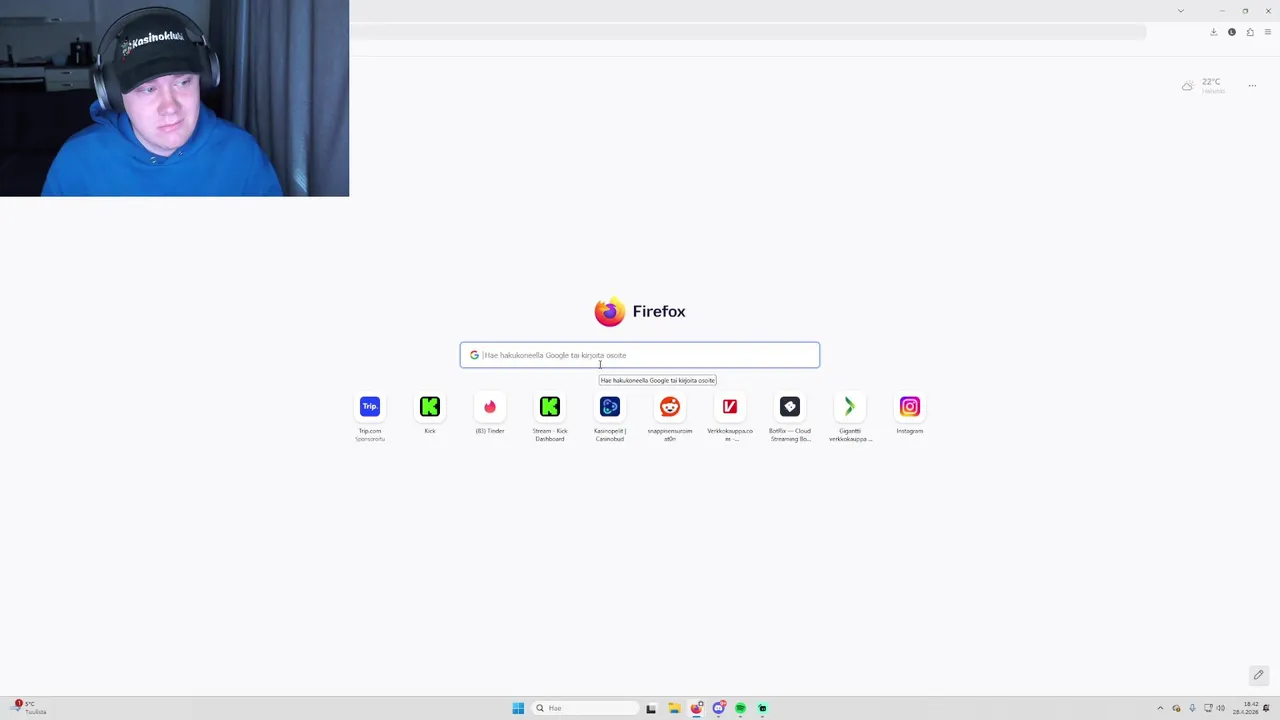1280x720 pixels.
Task: Open the taskbar clock and date
Action: (x=1246, y=708)
